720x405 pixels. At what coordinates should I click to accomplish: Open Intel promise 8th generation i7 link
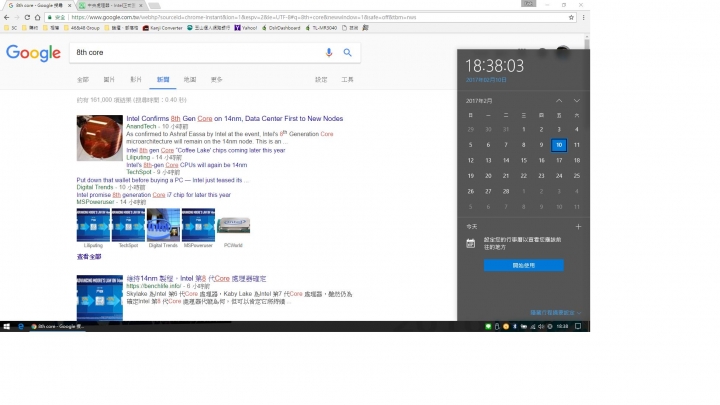click(153, 195)
